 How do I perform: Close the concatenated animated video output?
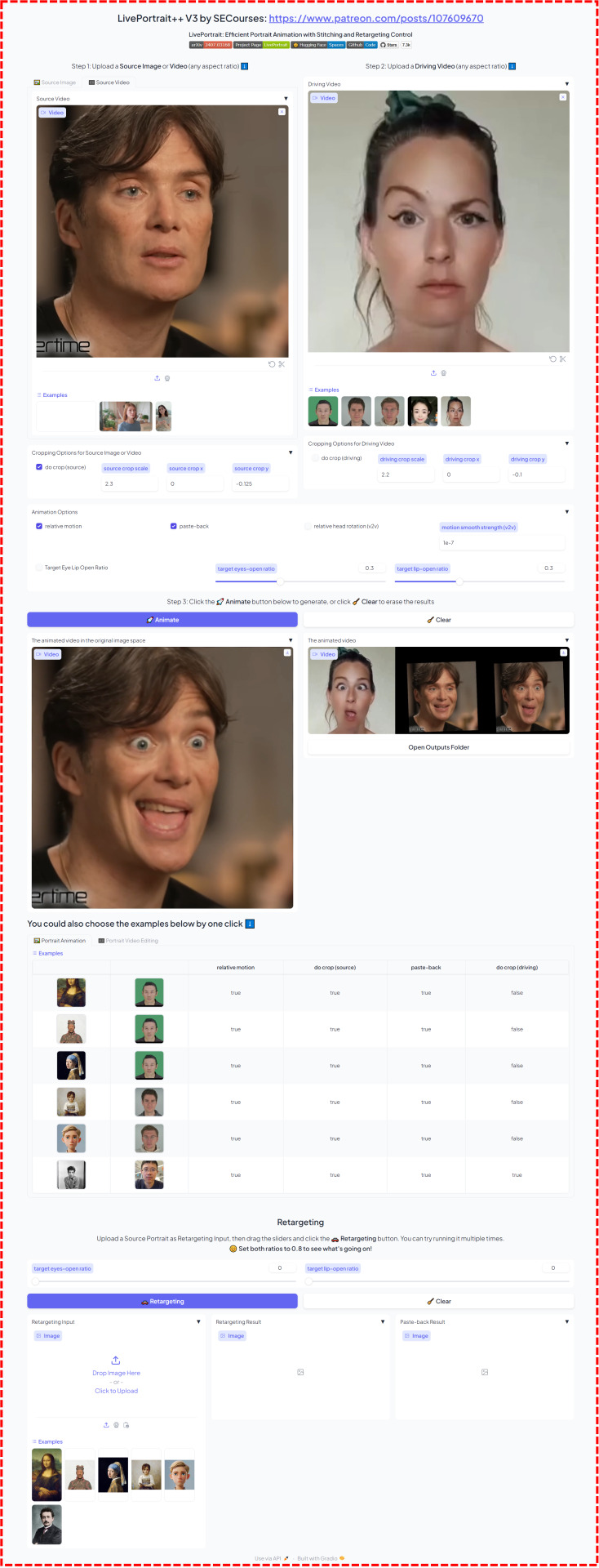coord(563,653)
